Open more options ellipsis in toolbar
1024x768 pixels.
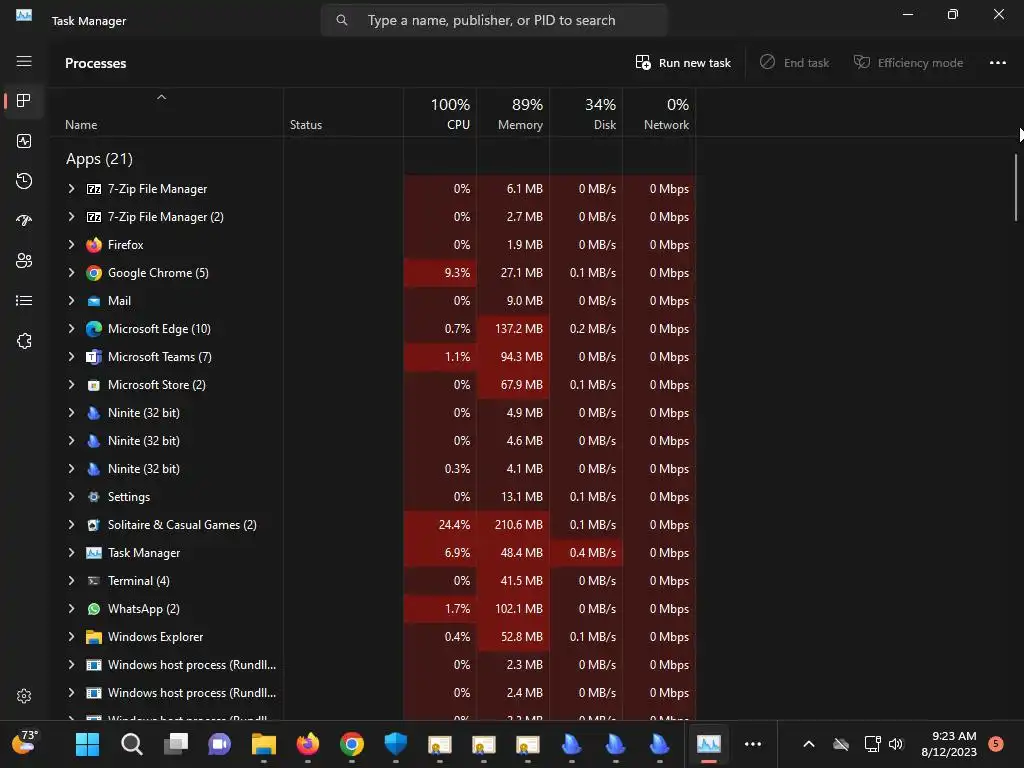pos(997,63)
